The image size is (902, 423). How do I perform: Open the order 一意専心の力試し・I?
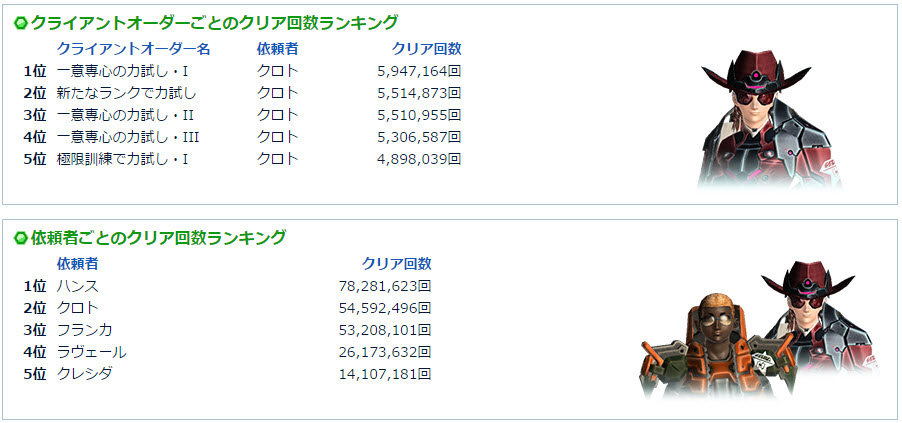[123, 71]
